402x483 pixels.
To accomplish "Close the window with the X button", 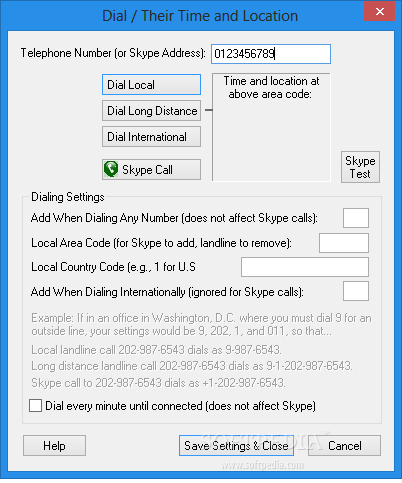I will click(379, 11).
